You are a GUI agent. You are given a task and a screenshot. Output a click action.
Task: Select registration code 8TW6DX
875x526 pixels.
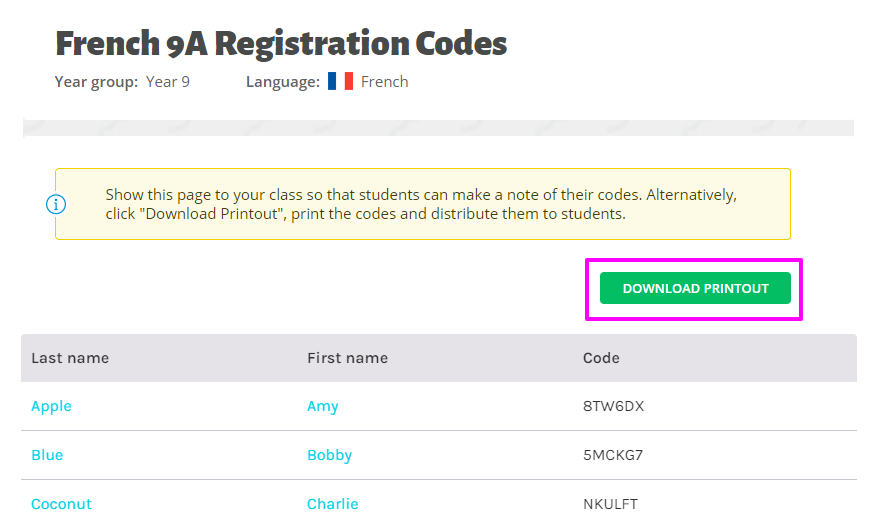613,406
